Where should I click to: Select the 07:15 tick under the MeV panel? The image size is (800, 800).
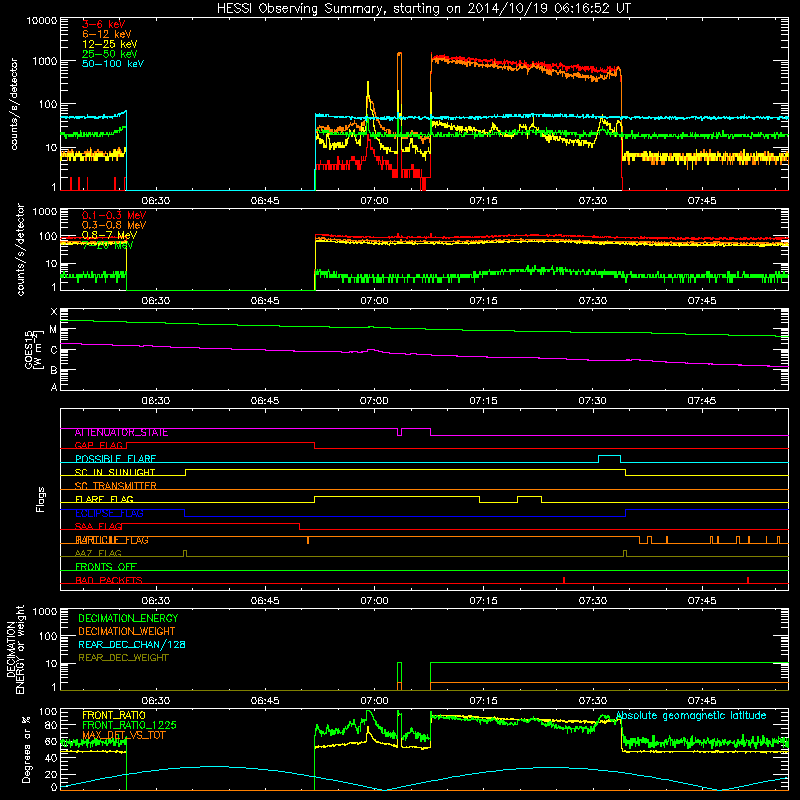[x=483, y=301]
